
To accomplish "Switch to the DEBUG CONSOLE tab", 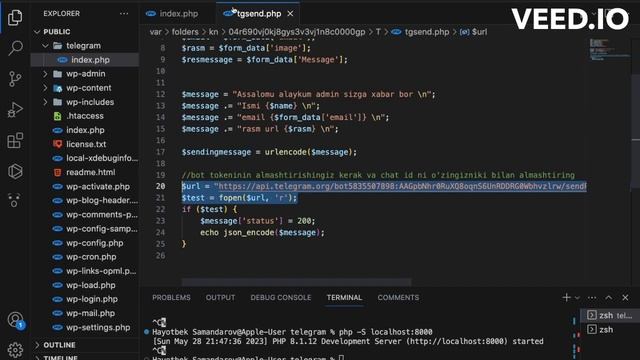I will pyautogui.click(x=281, y=298).
